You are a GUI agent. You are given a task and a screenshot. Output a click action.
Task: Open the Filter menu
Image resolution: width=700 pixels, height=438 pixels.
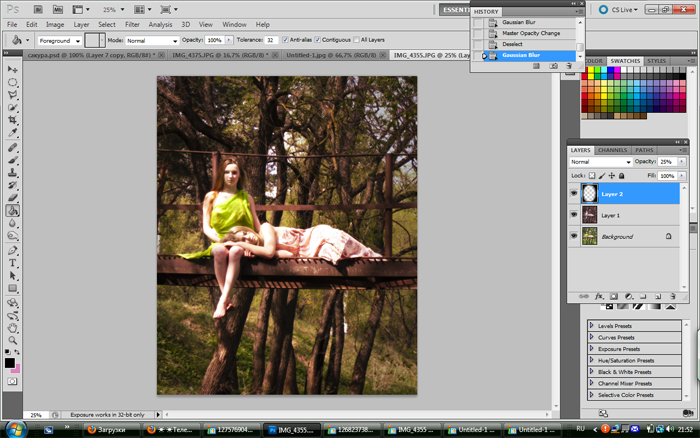[132, 25]
